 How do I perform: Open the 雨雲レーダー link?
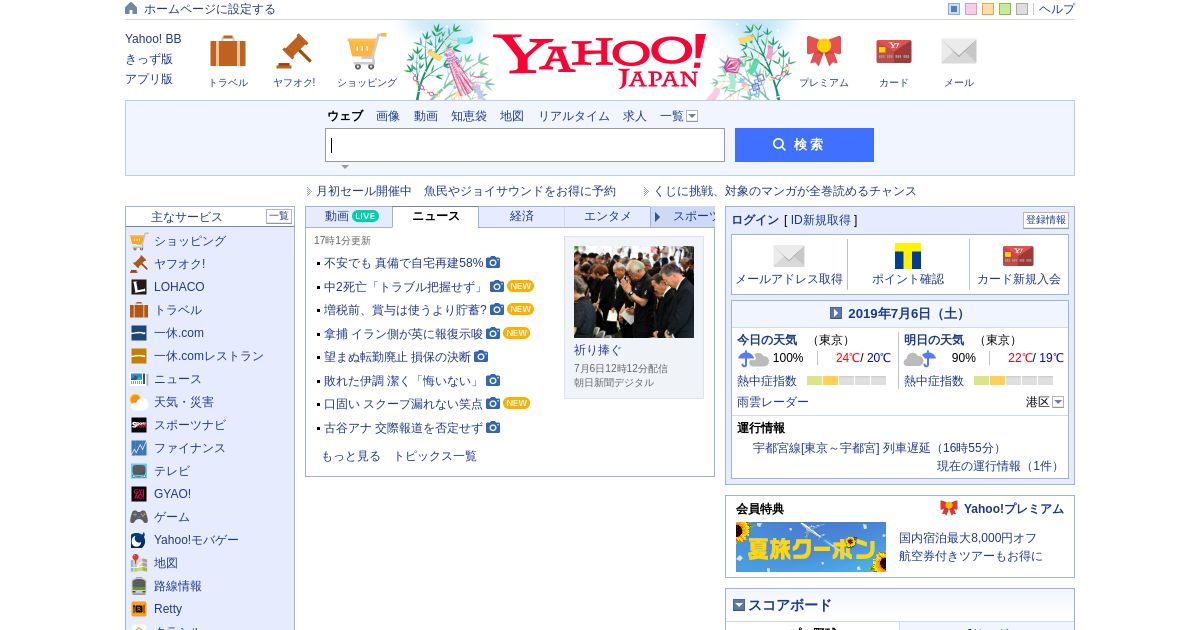coord(773,402)
